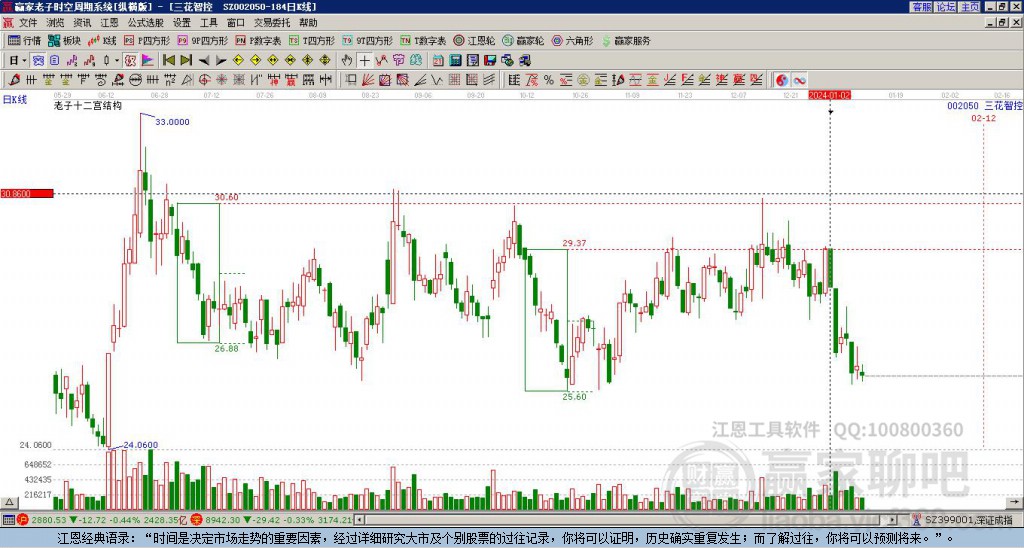Click the 老子十二宫结构 label
This screenshot has width=1024, height=548.
pos(88,105)
